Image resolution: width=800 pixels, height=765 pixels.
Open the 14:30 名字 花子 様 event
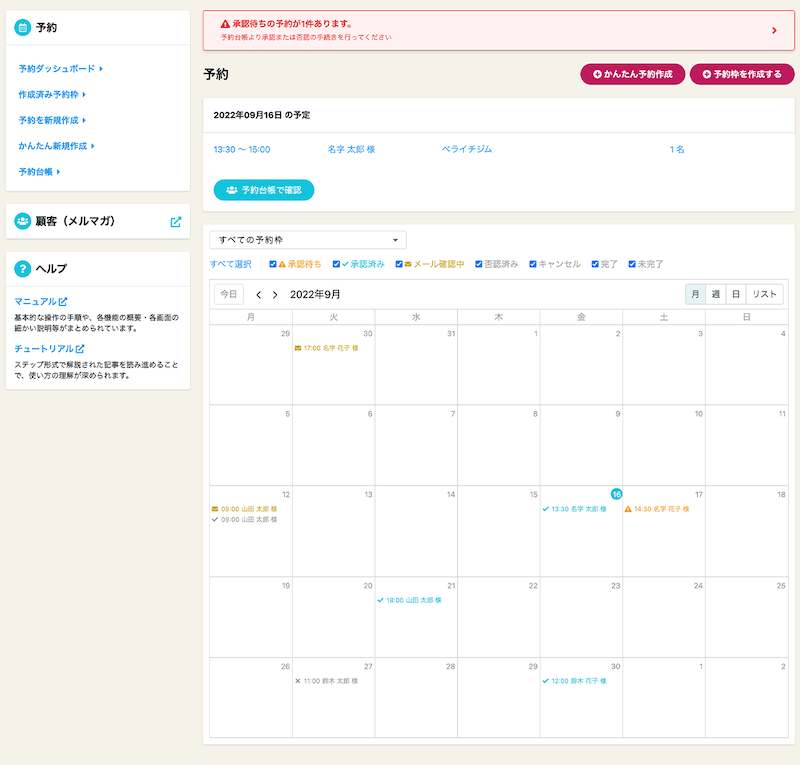pos(662,509)
